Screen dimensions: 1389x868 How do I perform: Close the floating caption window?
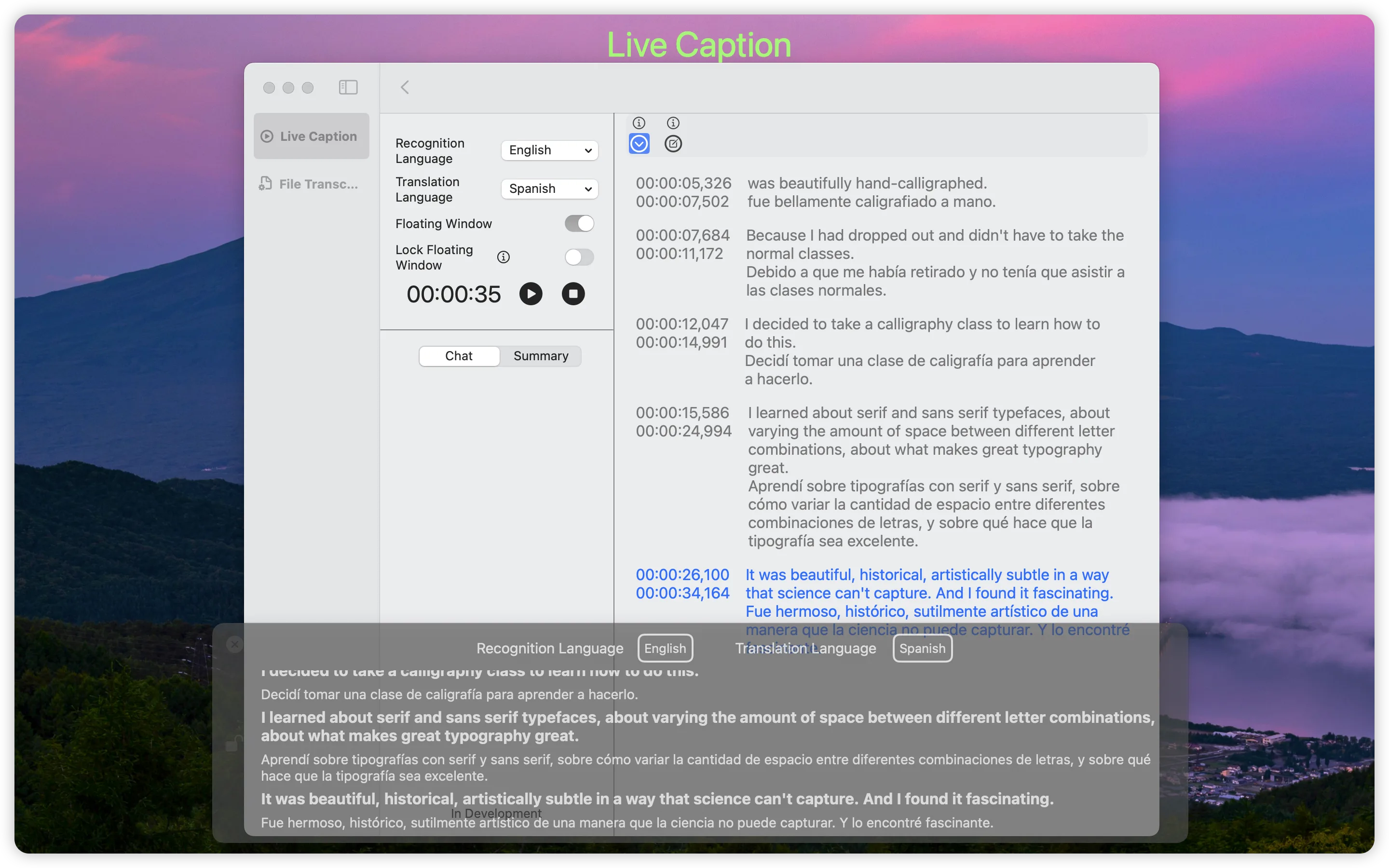pyautogui.click(x=234, y=644)
